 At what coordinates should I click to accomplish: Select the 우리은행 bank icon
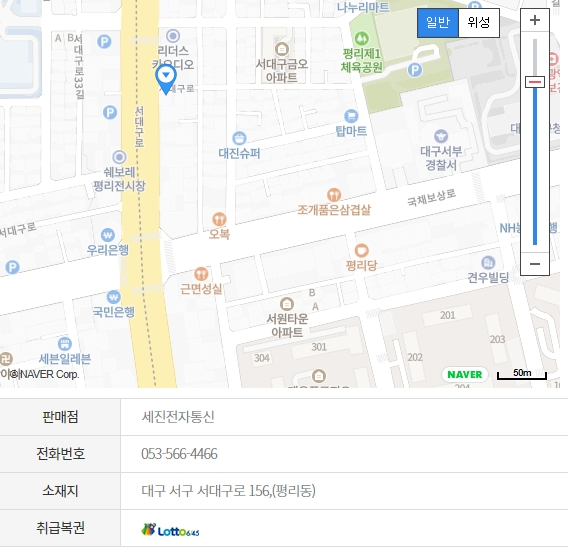[108, 235]
